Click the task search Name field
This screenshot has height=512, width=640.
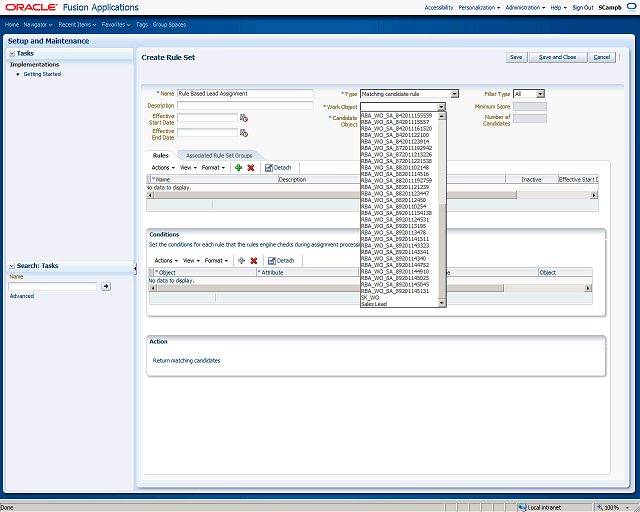tap(53, 286)
